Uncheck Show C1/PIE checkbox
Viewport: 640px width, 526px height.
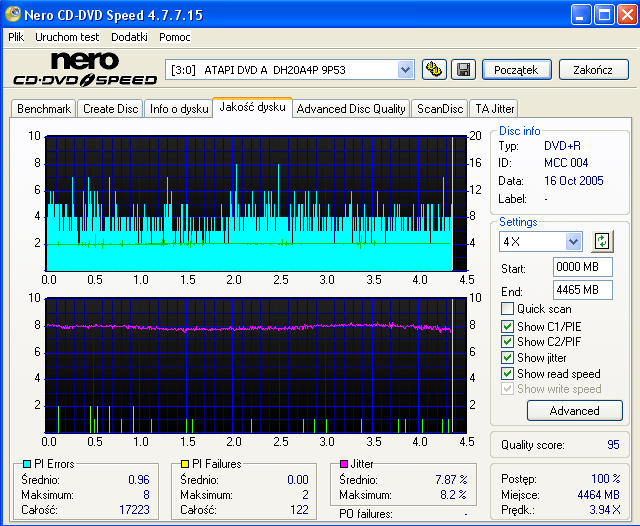(507, 326)
